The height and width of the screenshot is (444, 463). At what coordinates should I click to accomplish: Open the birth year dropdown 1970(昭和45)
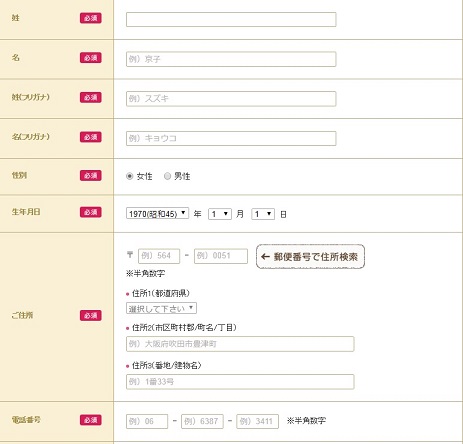pyautogui.click(x=157, y=213)
